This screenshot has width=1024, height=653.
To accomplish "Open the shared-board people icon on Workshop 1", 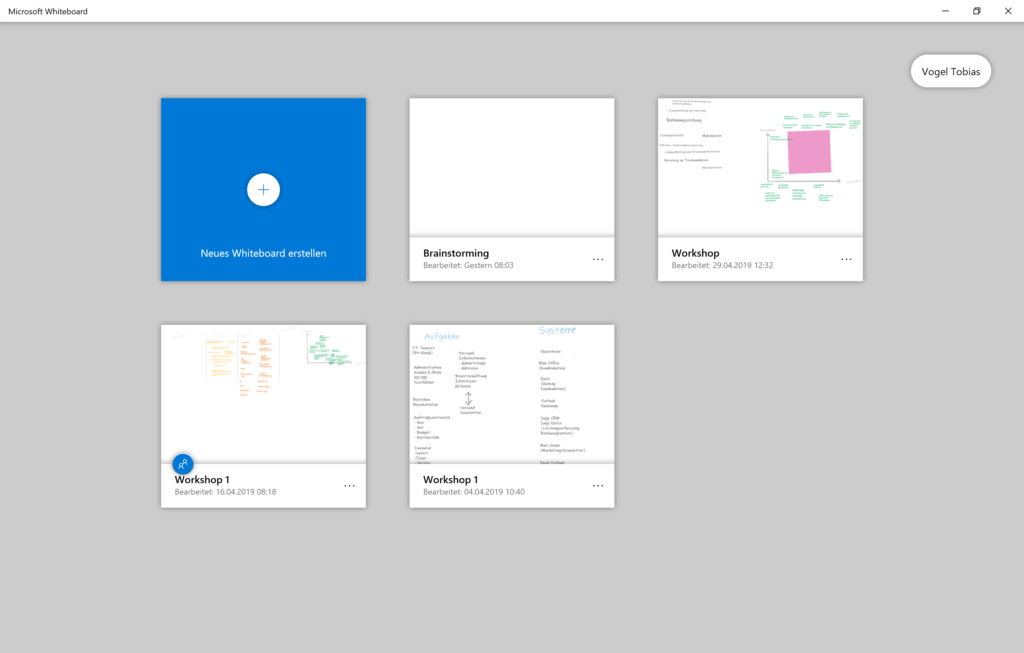I will click(x=183, y=464).
